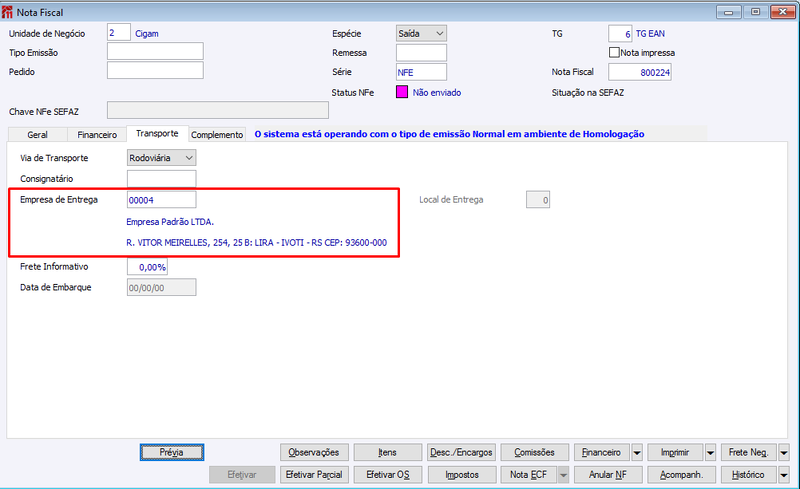The width and height of the screenshot is (800, 489).
Task: Click the Financeiro button in bottom row
Action: coord(602,452)
